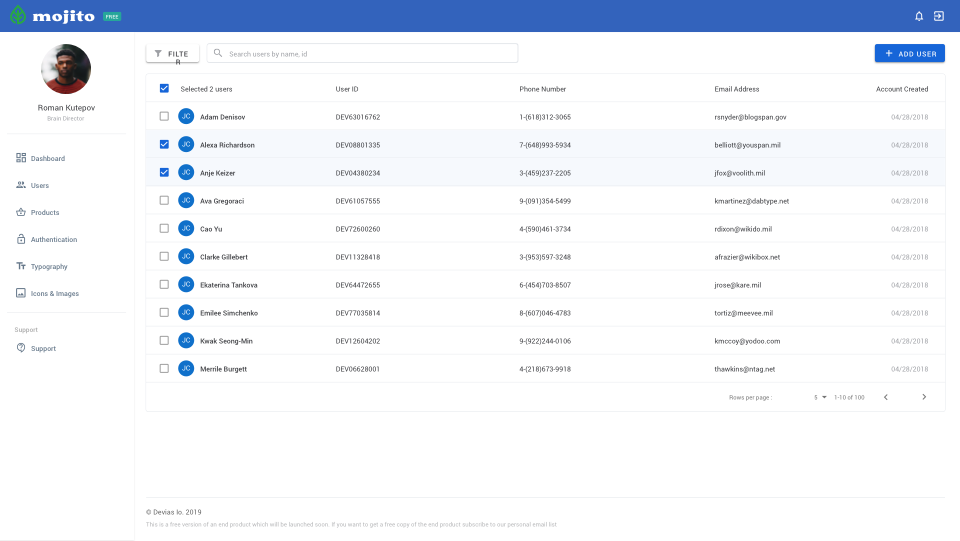Toggle the select-all users header checkbox
Screen dimensions: 960x541
pos(164,89)
